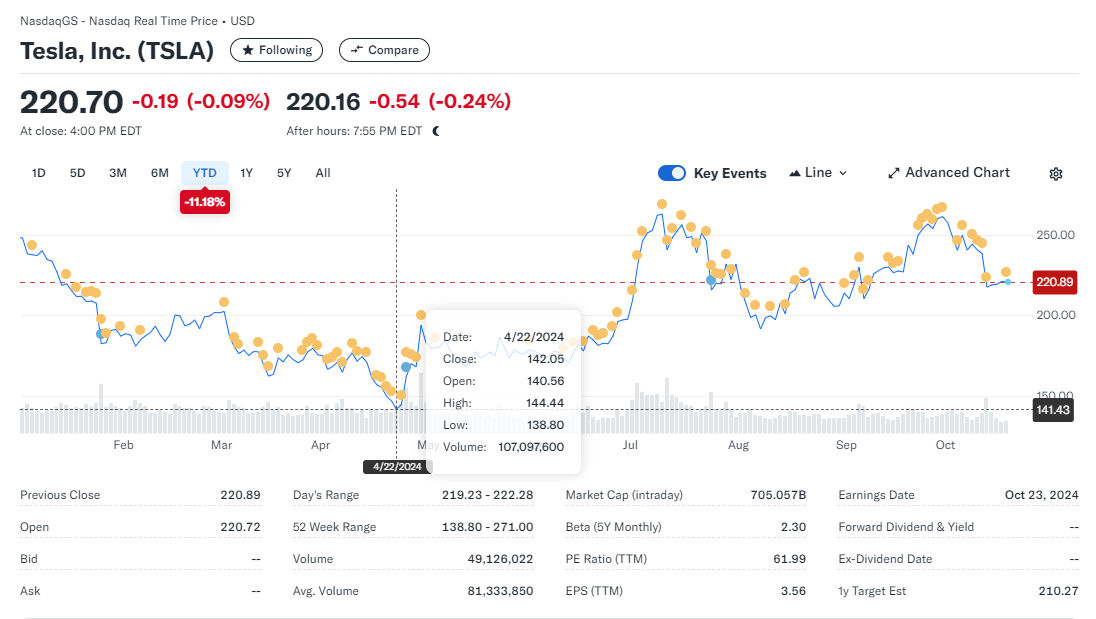Click EPS (TTM) value 3.56
The image size is (1096, 619).
pyautogui.click(x=793, y=591)
